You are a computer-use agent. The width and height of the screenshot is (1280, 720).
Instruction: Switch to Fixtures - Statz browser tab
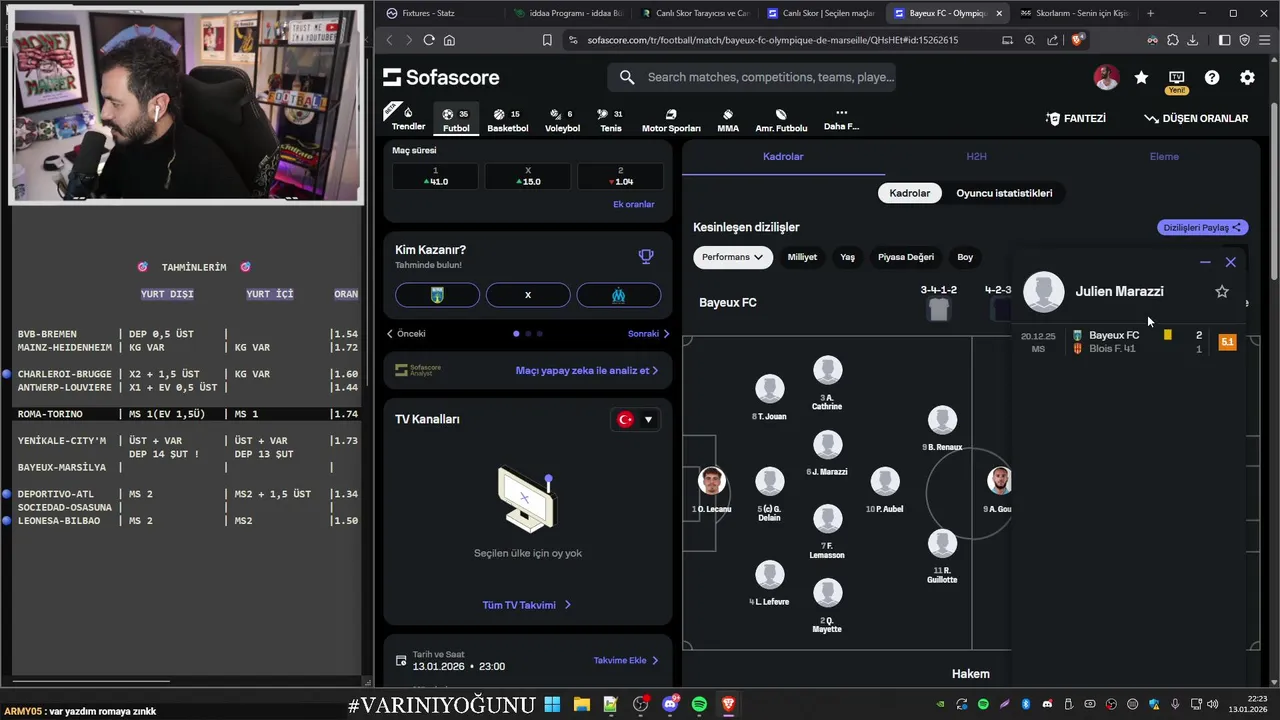coord(437,13)
